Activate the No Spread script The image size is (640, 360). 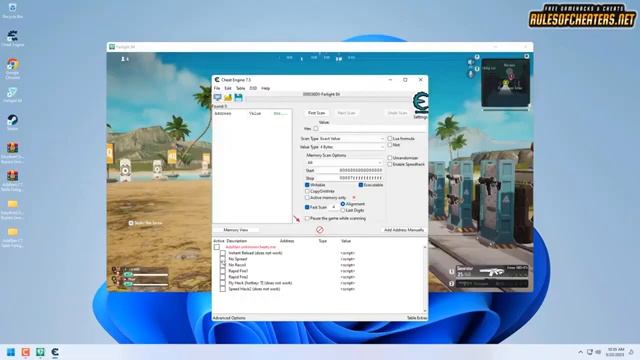(223, 259)
